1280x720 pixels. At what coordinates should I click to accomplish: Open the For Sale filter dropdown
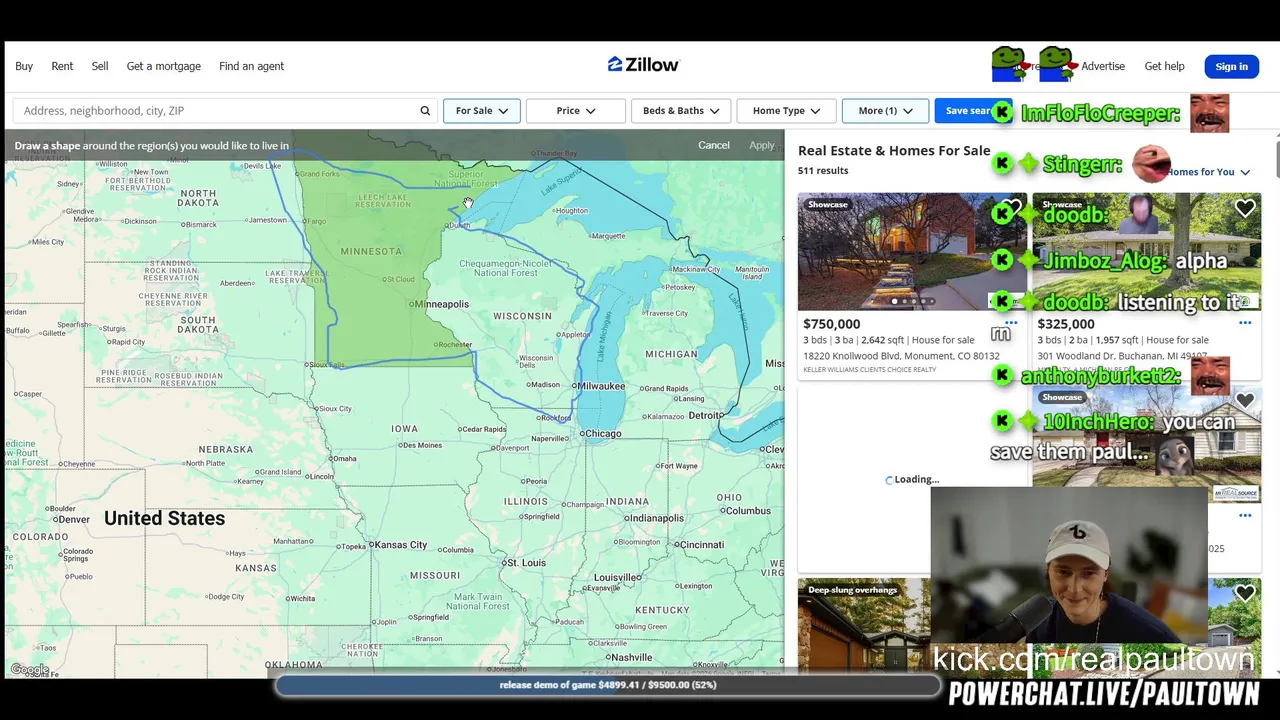481,111
